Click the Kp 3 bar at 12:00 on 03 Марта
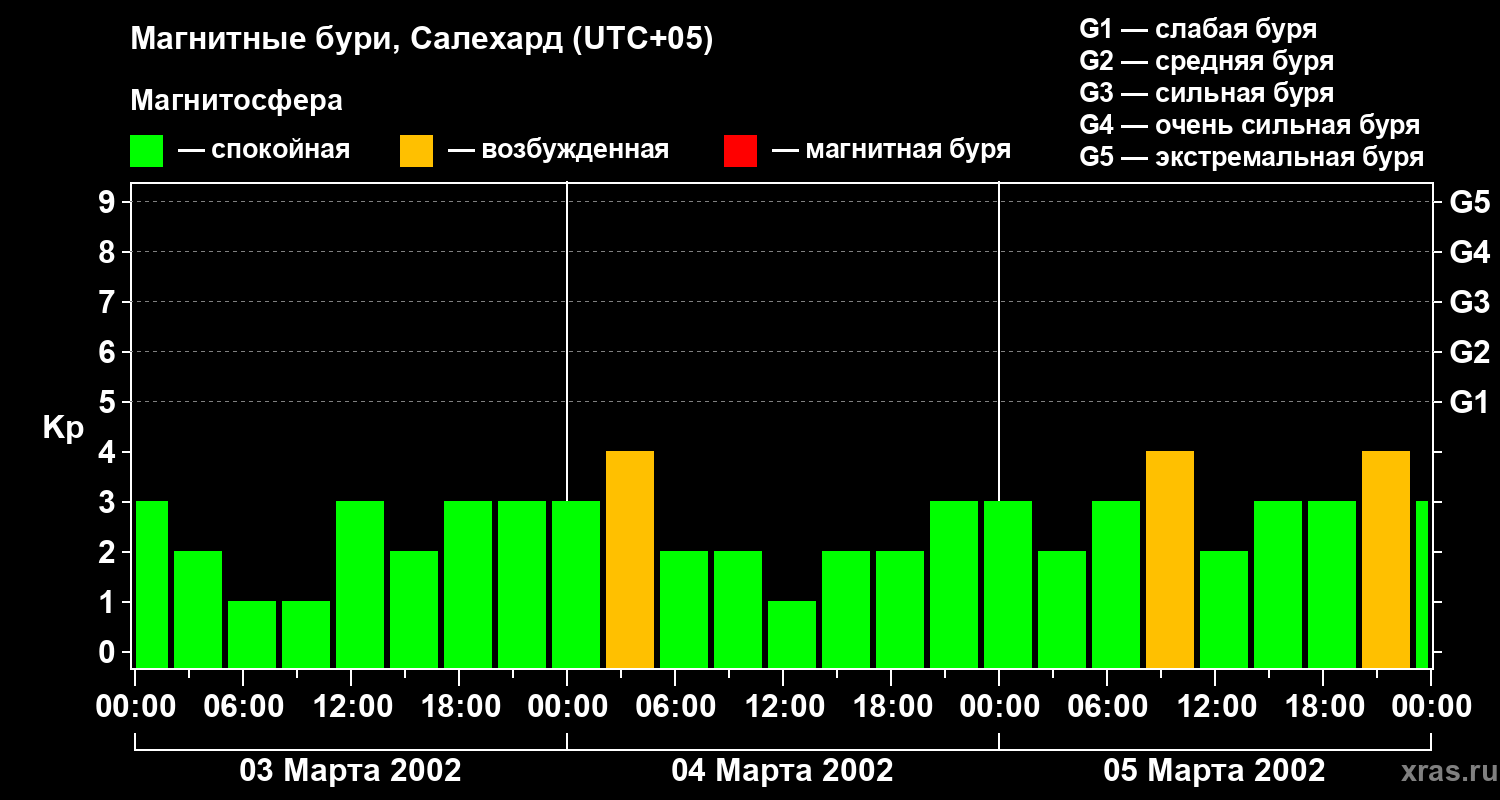 pyautogui.click(x=360, y=584)
